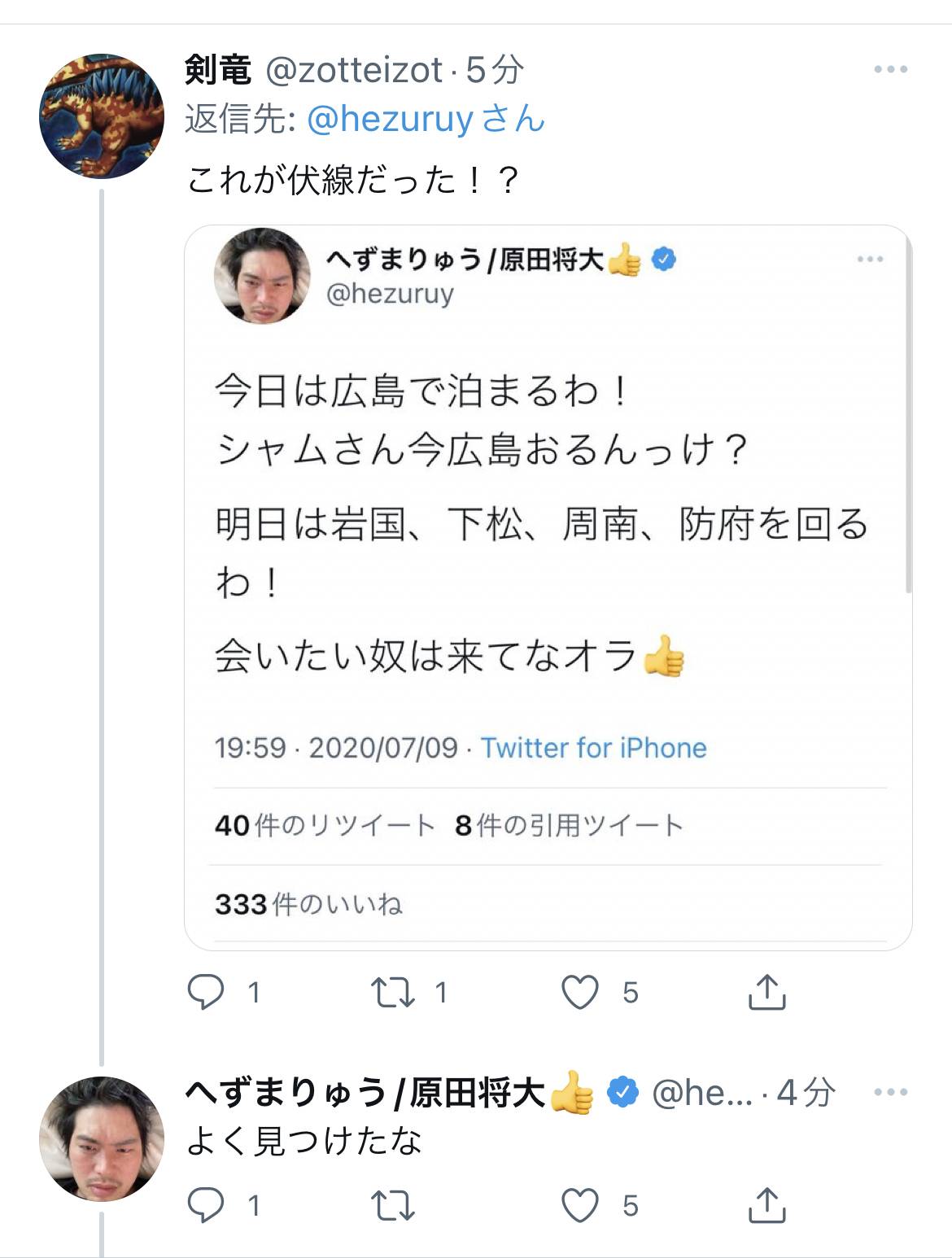Reply to 剣竜's tweet
This screenshot has width=952, height=1258.
pos(207,992)
